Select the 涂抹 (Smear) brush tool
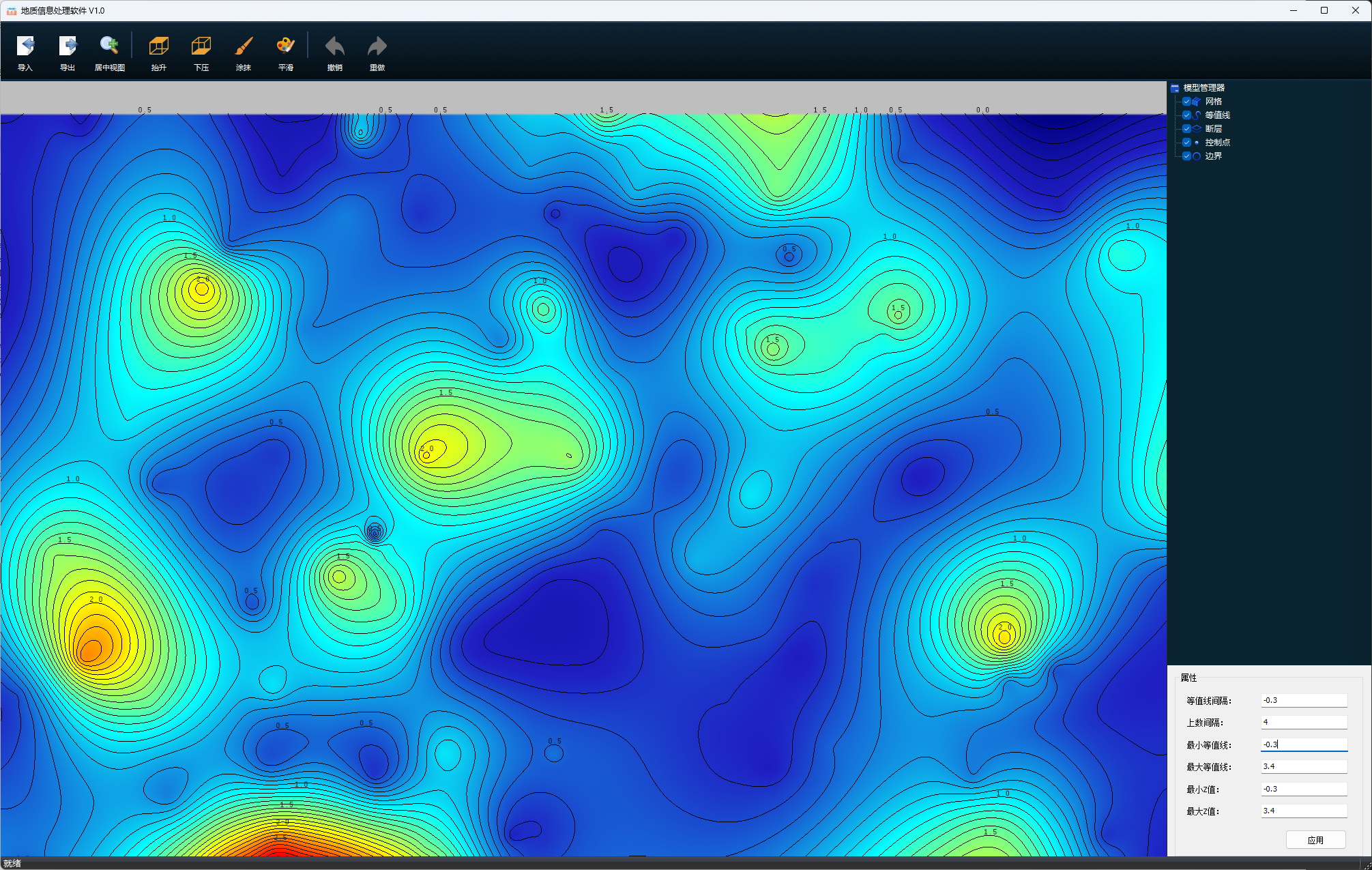Screen dimensions: 1372x870 [243, 52]
